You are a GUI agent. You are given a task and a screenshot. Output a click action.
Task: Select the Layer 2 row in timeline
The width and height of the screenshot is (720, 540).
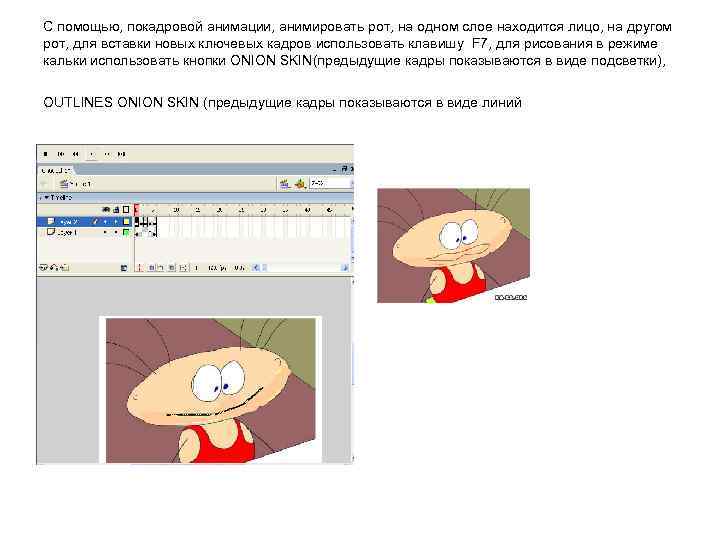tap(84, 222)
